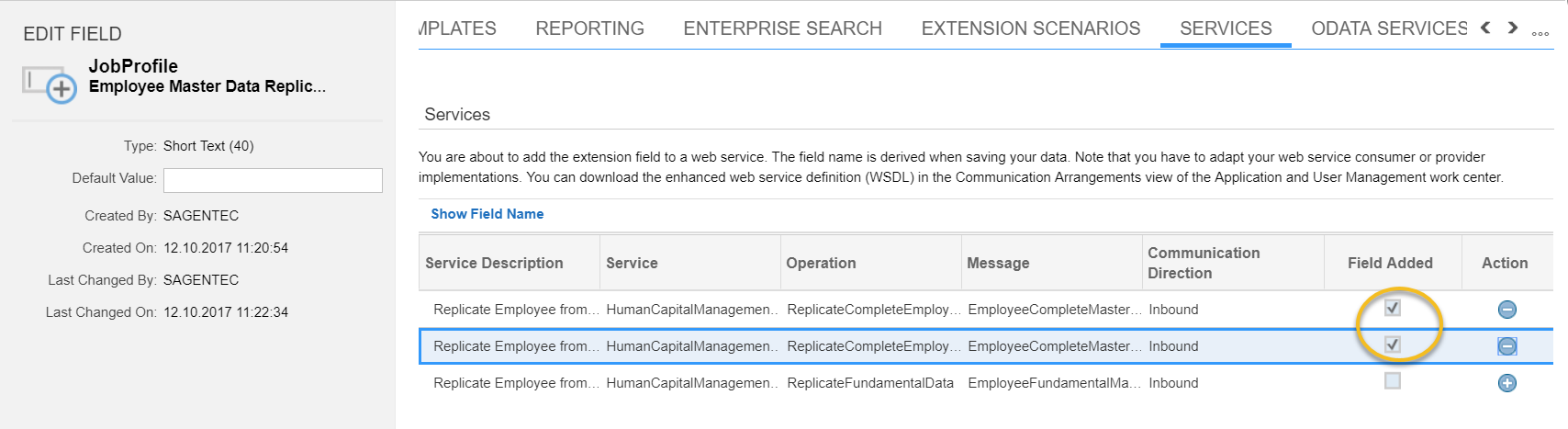Uncheck Field Added in the highlighted row
This screenshot has height=429, width=1568.
(1393, 344)
